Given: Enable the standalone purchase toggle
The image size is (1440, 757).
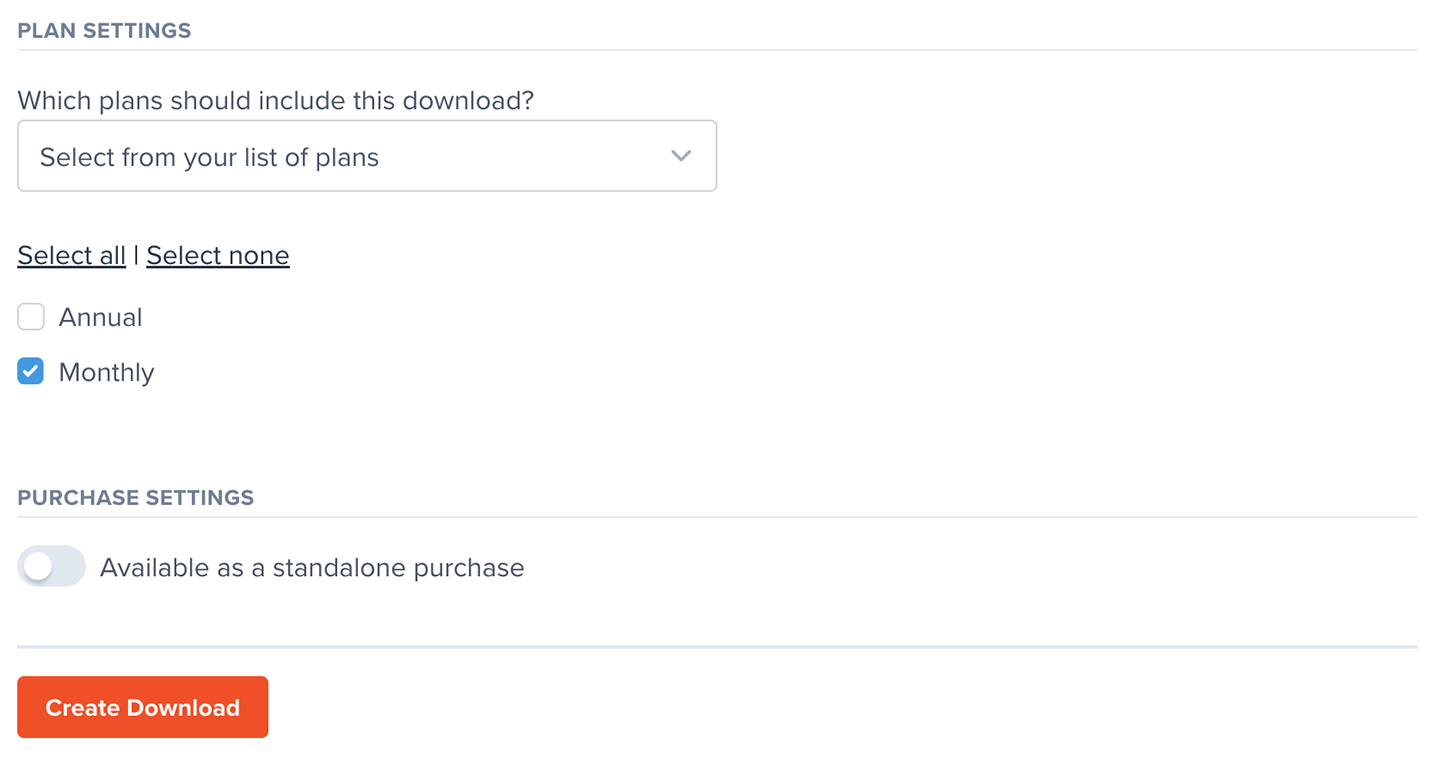Looking at the screenshot, I should [51, 567].
